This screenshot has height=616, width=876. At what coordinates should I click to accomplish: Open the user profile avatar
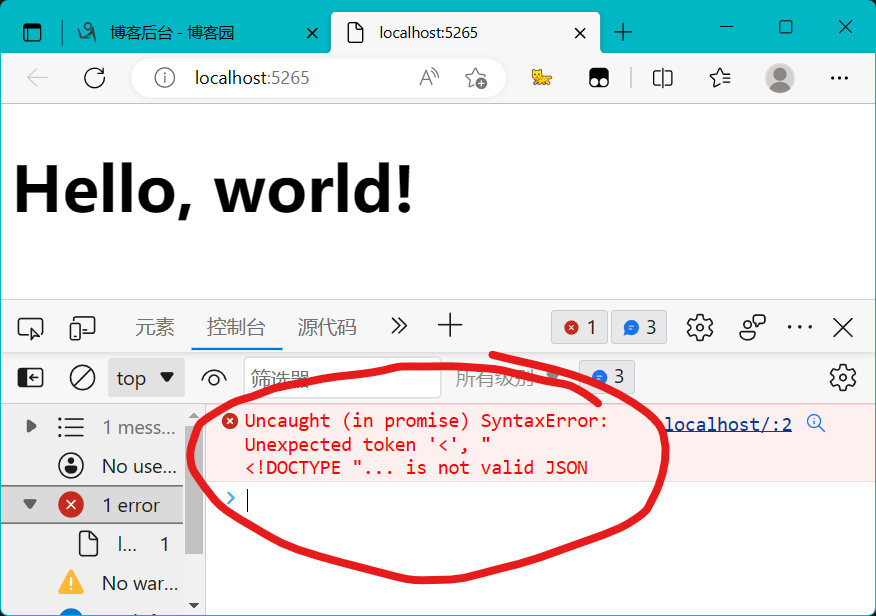click(779, 78)
